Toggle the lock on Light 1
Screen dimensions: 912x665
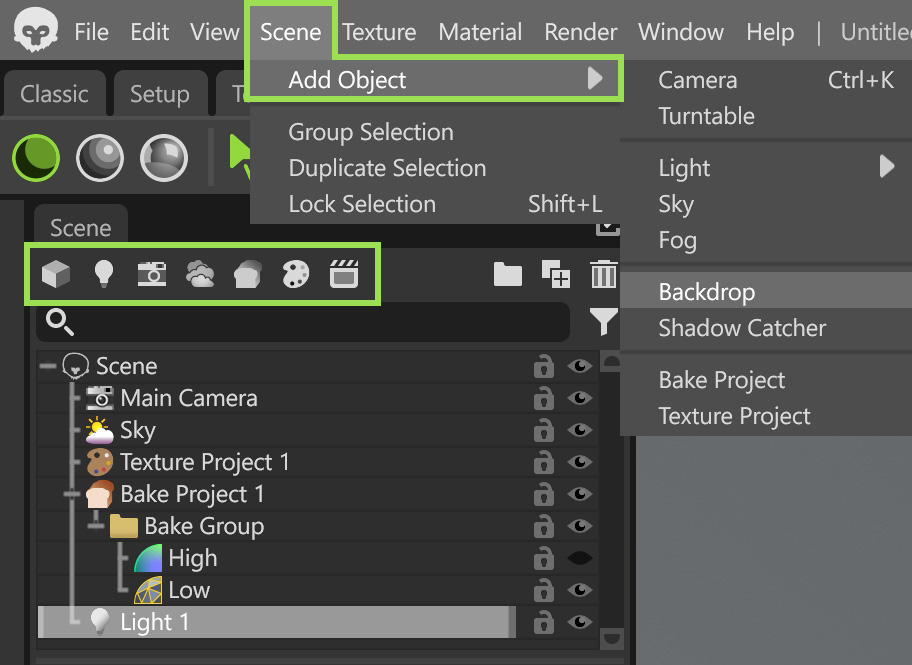543,622
